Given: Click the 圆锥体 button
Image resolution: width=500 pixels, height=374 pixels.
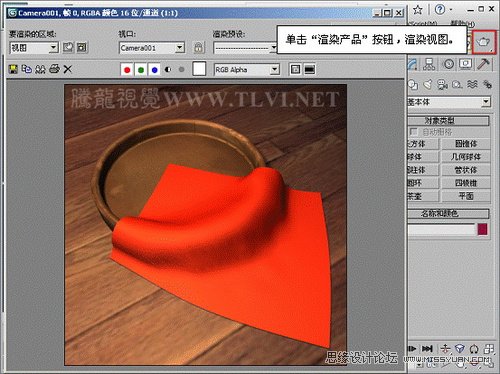Looking at the screenshot, I should [x=466, y=144].
